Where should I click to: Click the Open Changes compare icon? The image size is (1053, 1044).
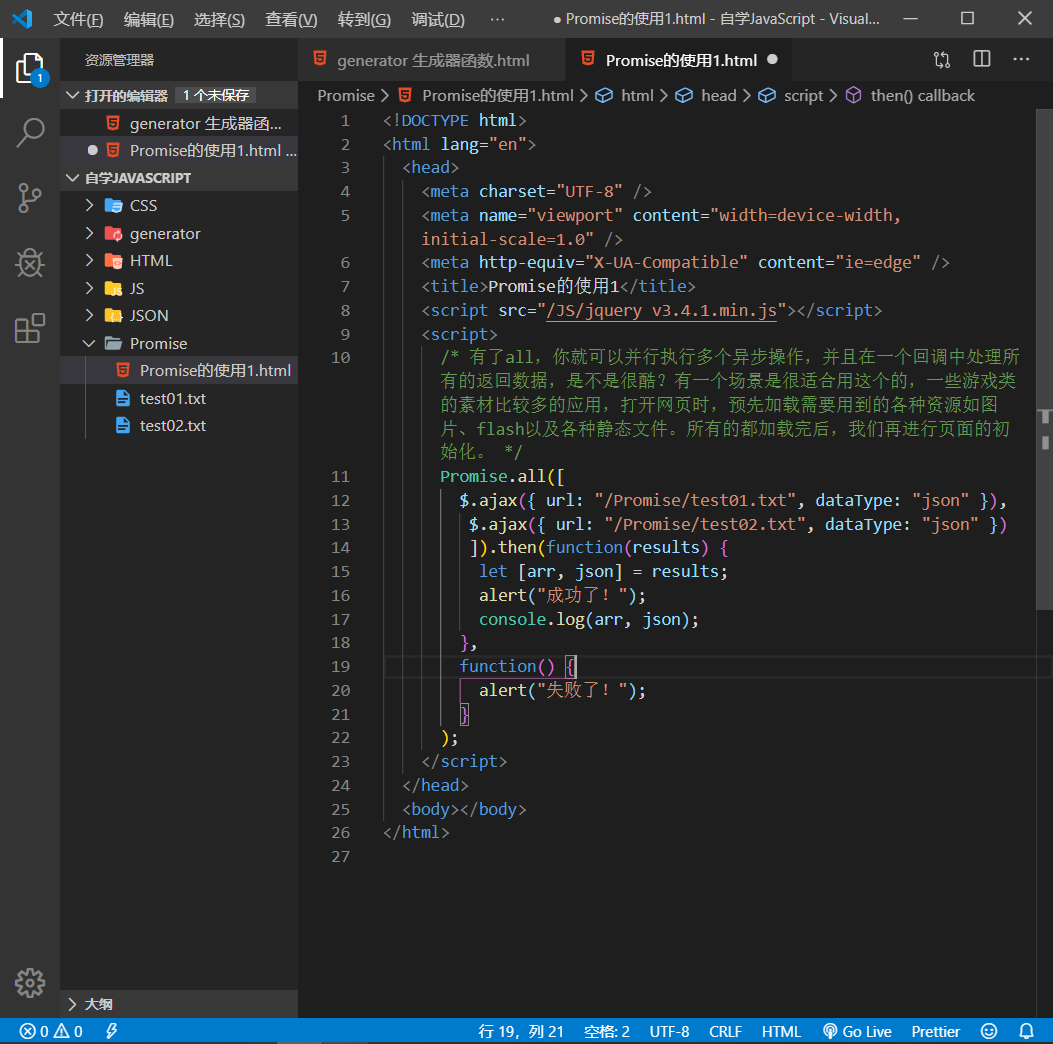[x=942, y=60]
